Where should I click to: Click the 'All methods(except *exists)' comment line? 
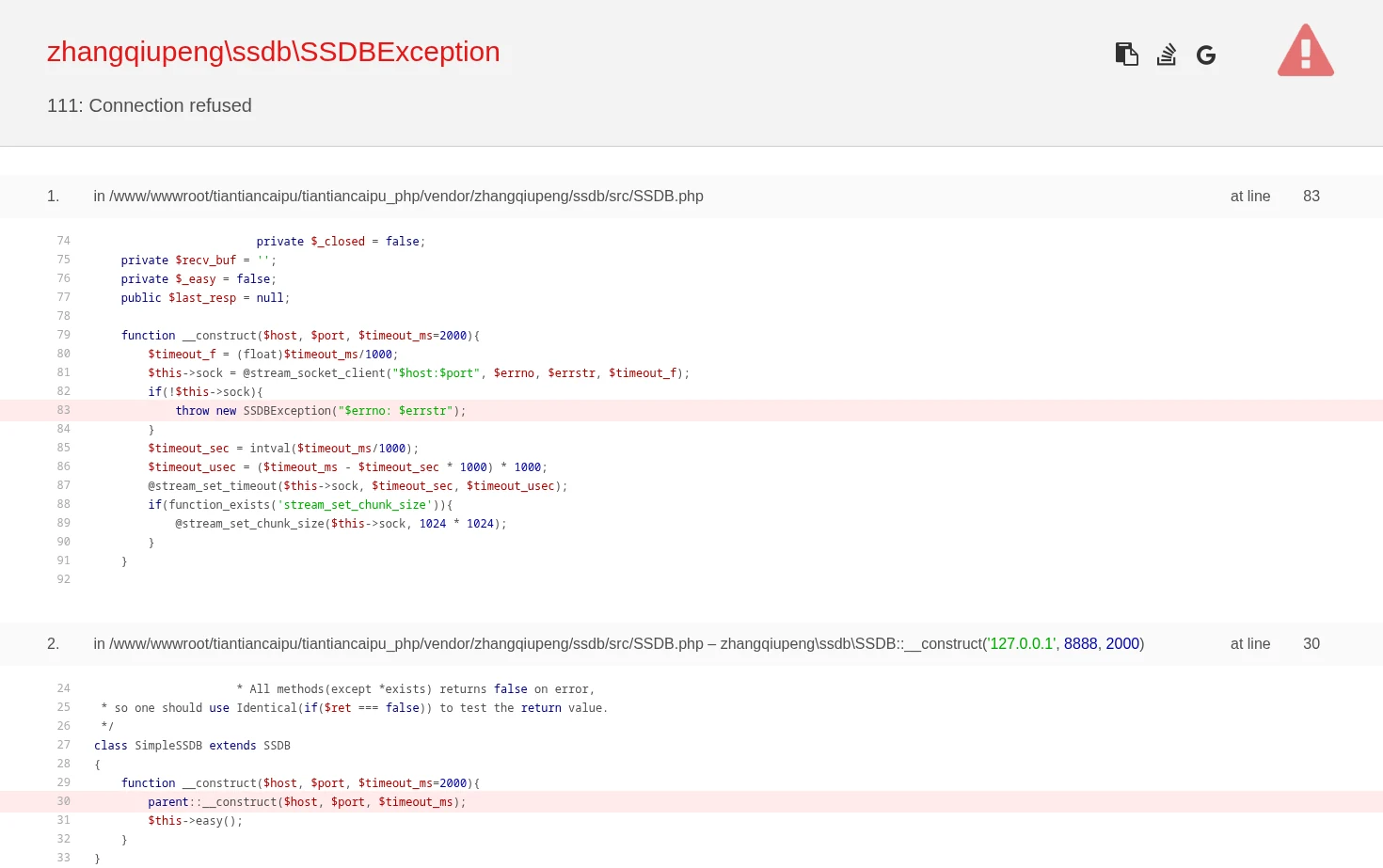(416, 689)
